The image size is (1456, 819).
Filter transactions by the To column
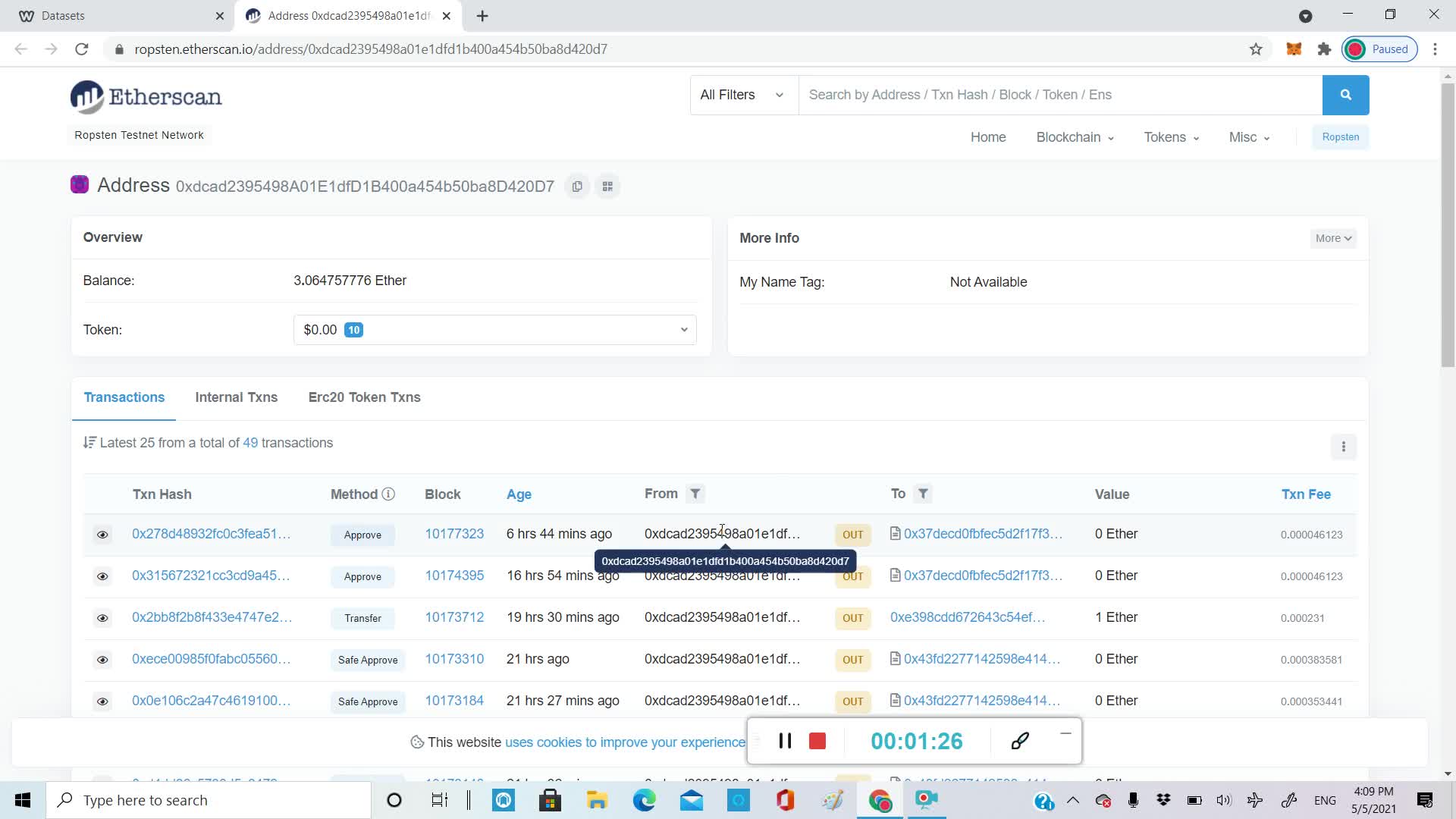coord(924,494)
